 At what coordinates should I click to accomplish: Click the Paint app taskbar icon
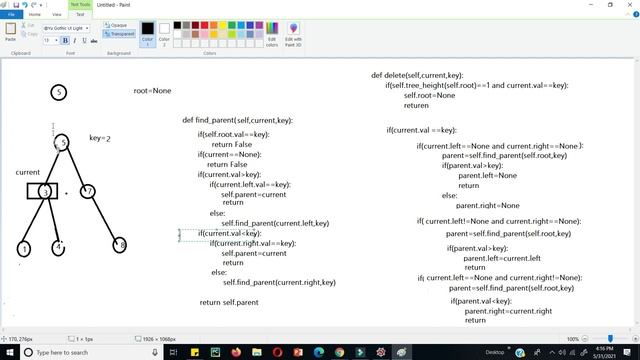coord(402,352)
